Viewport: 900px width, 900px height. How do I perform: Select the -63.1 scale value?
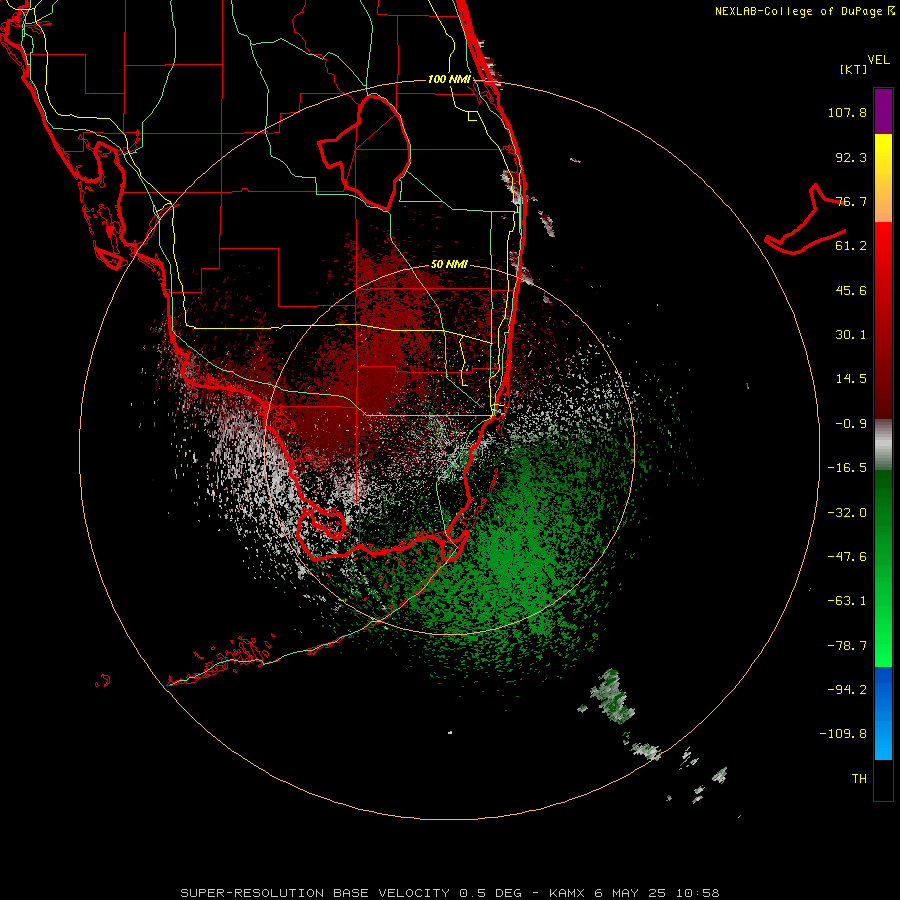(847, 601)
